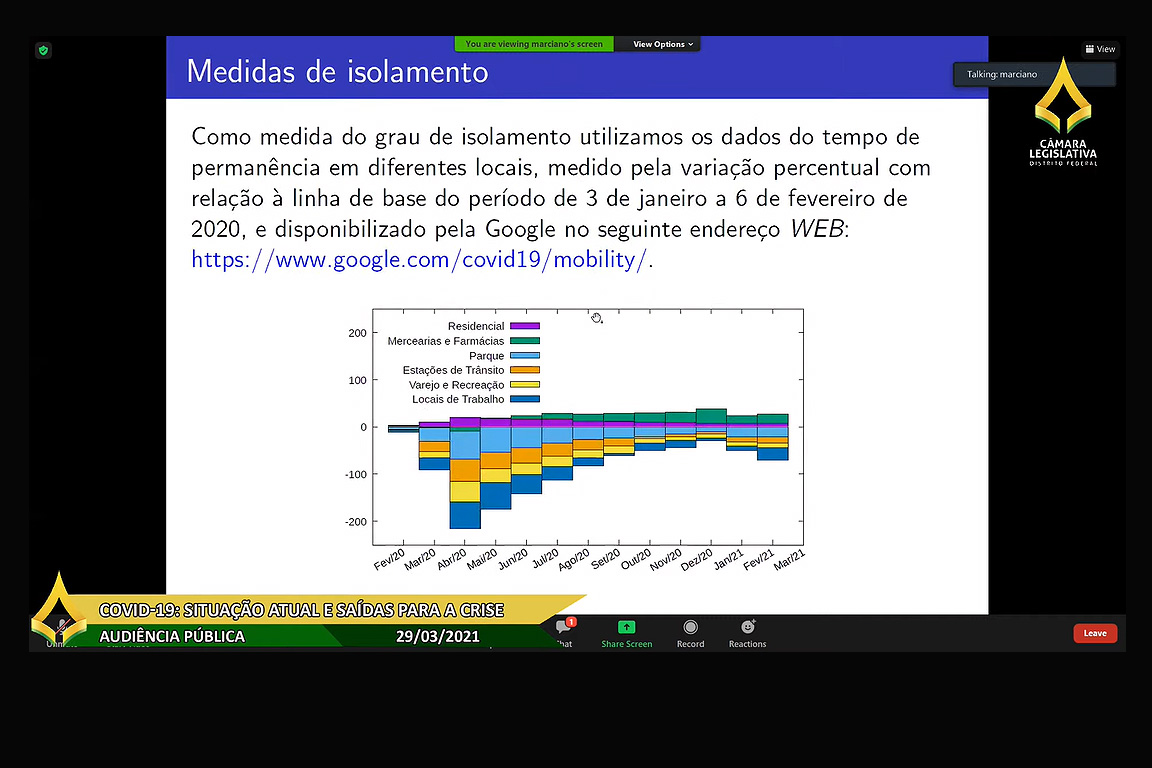Select the light blue Parque legend swatch
Image resolution: width=1152 pixels, height=768 pixels.
(525, 356)
